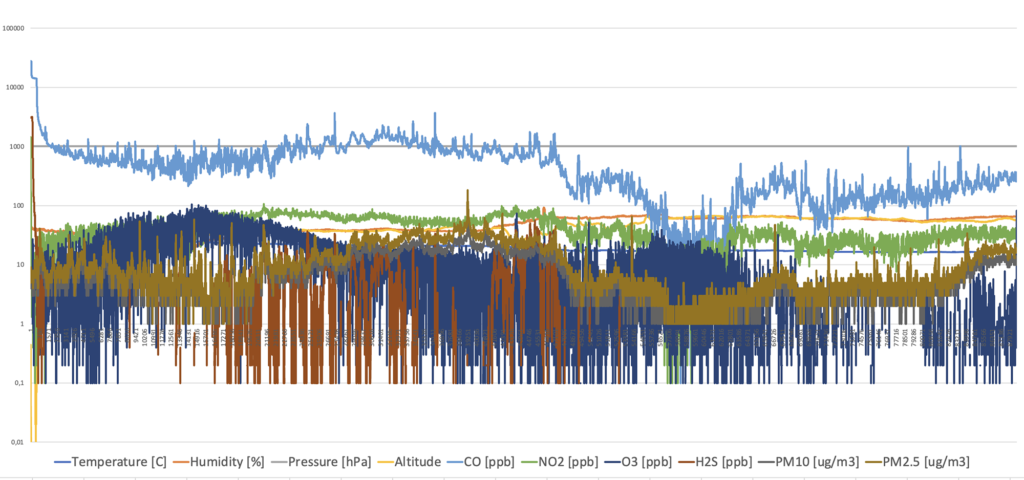
Task: Select the 10000 y-axis tick label
Action: 17,87
